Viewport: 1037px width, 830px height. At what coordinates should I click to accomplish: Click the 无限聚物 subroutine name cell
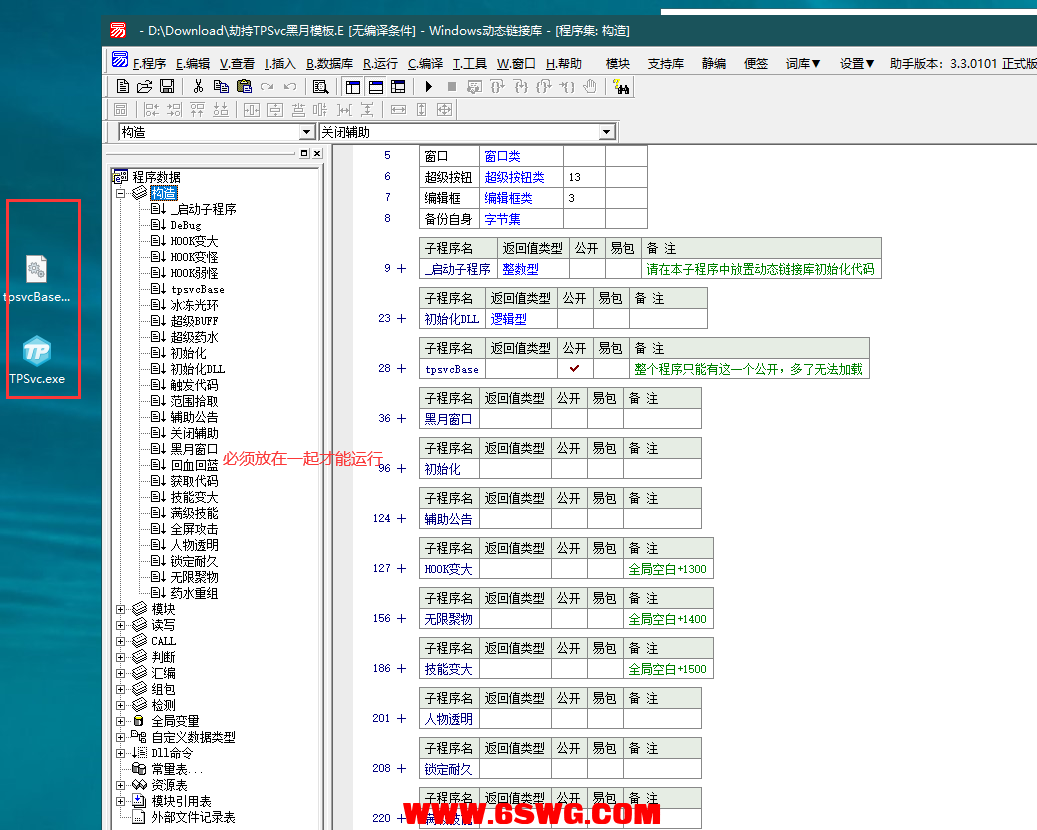(x=449, y=619)
